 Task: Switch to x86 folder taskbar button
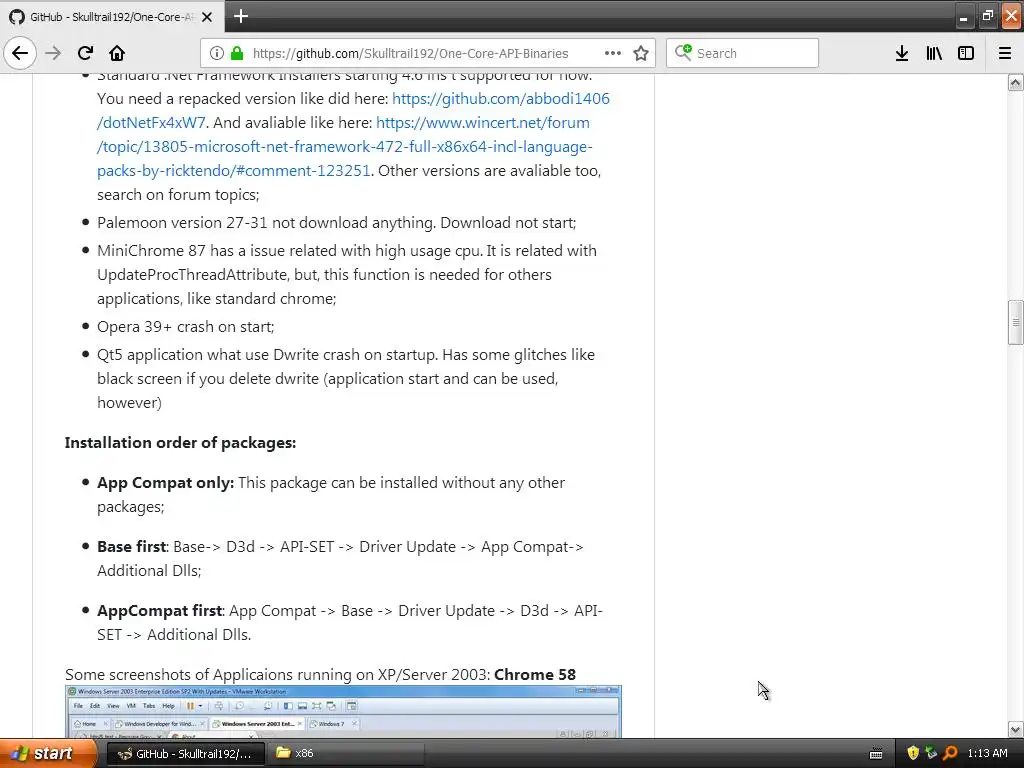point(346,754)
